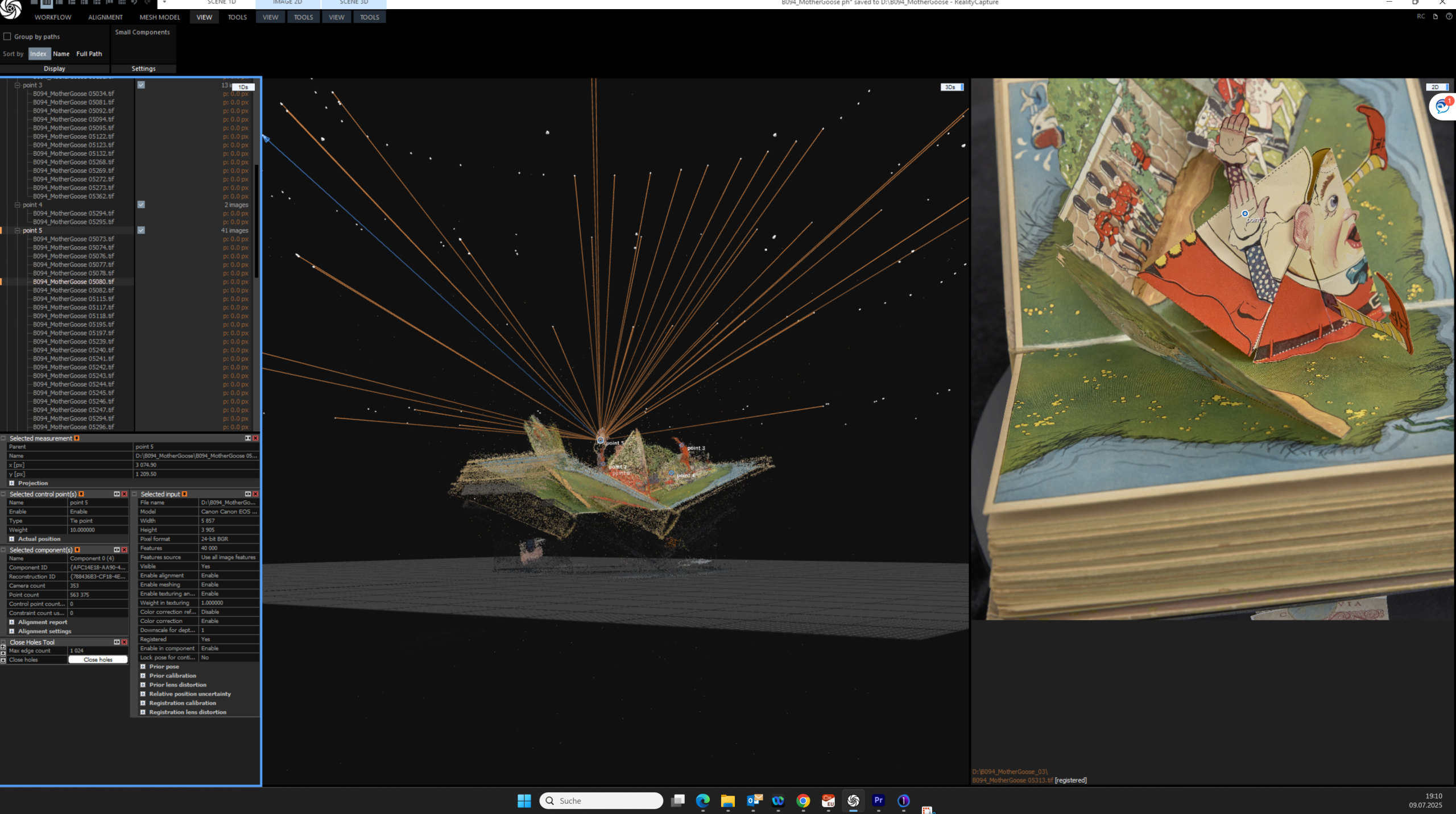Click the Close holes button

pos(98,659)
